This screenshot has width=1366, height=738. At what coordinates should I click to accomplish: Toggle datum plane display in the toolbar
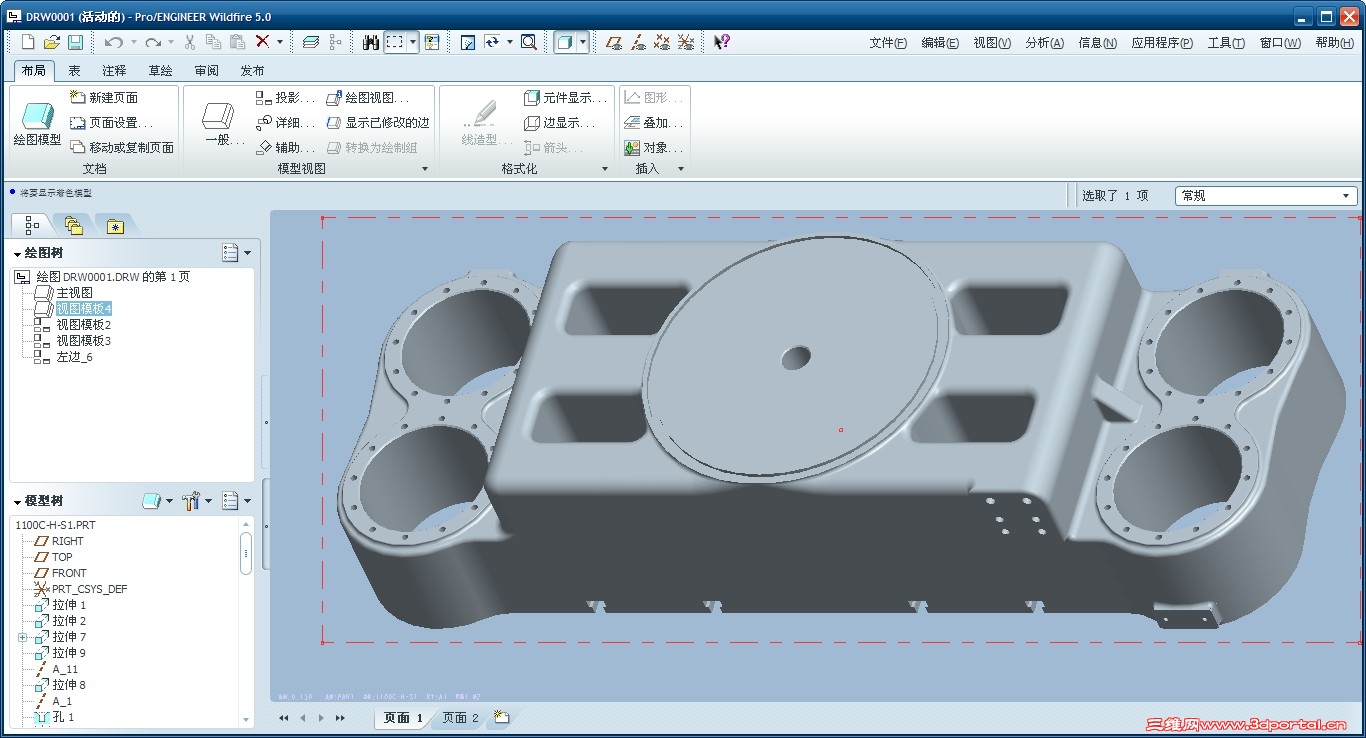tap(614, 42)
